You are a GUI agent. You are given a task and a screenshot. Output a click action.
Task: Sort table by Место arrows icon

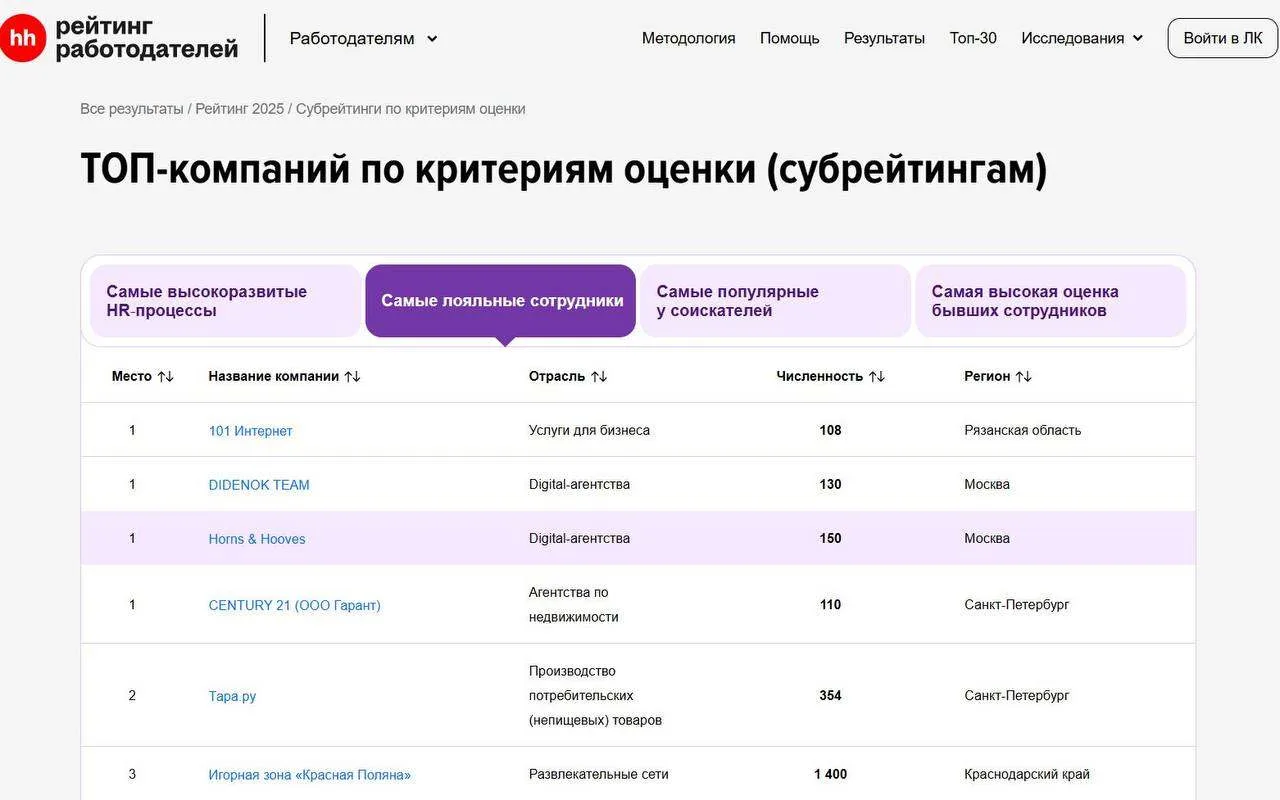[166, 376]
